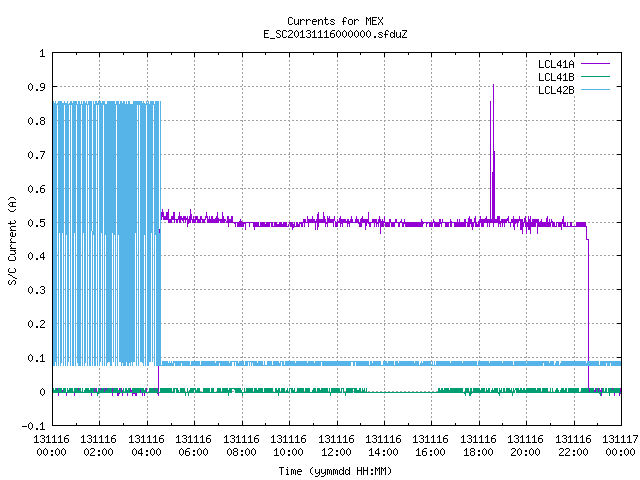Click the x-axis tick 131116 22:00
The width and height of the screenshot is (640, 480).
[573, 446]
